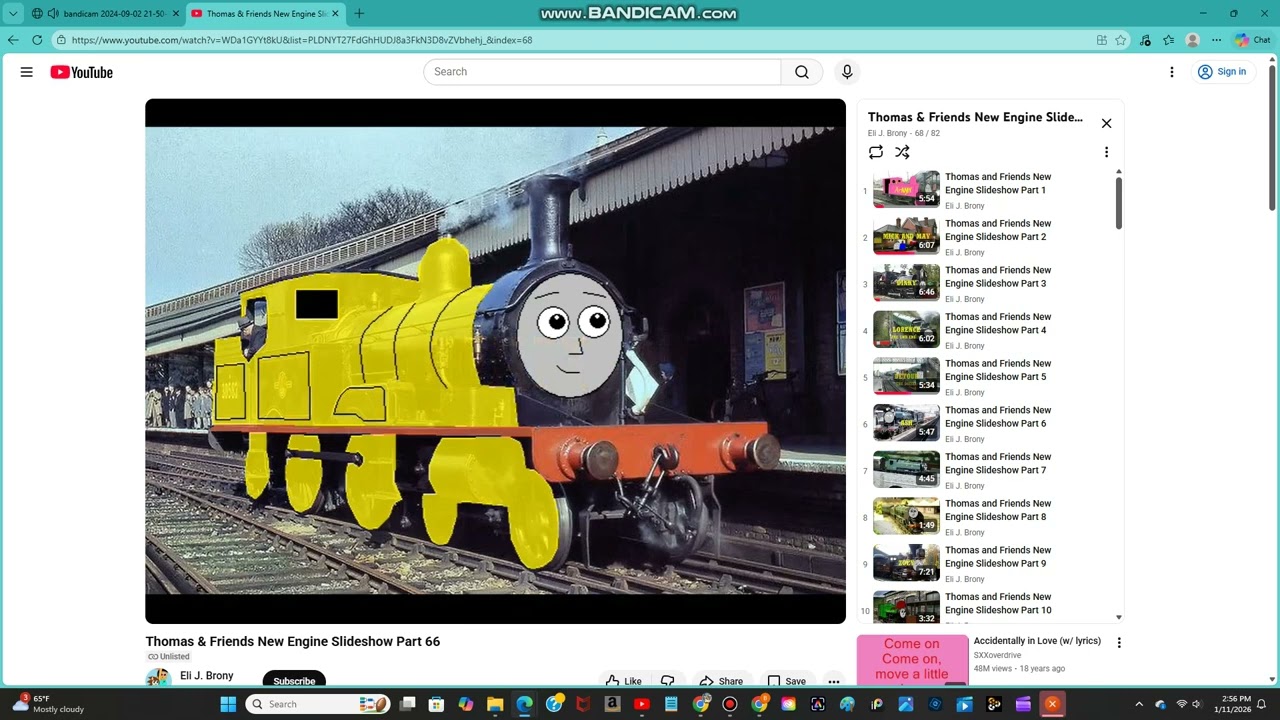Image resolution: width=1280 pixels, height=720 pixels.
Task: Open Thomas and Friends Slideshow Part 3
Action: pos(998,277)
